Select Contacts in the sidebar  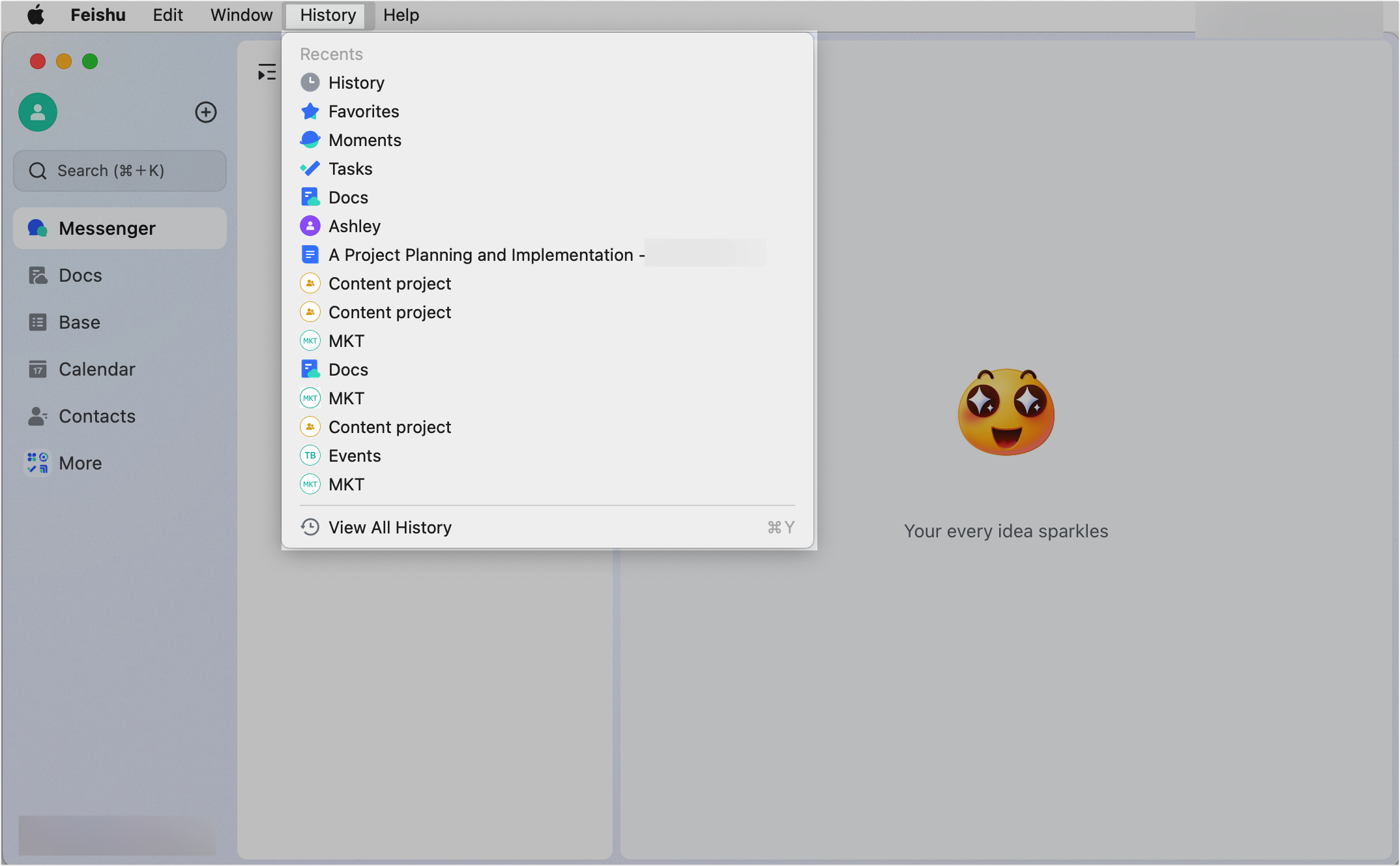pyautogui.click(x=97, y=416)
